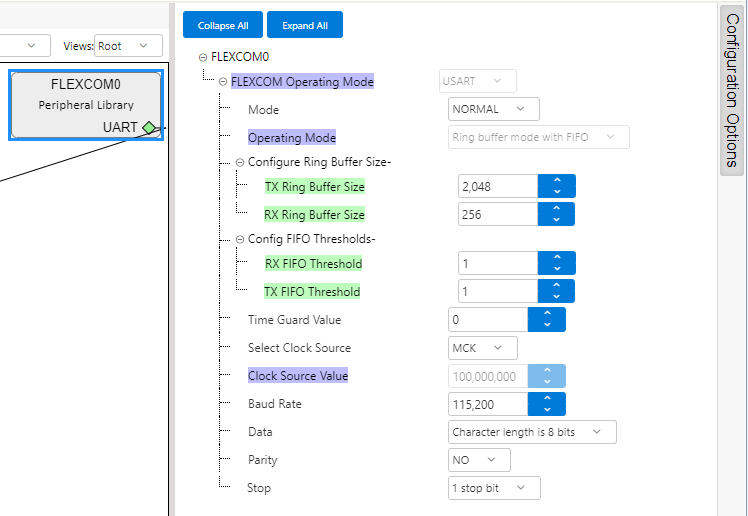Open the Mode dropdown showing NORMAL
Image resolution: width=748 pixels, height=516 pixels.
(493, 109)
